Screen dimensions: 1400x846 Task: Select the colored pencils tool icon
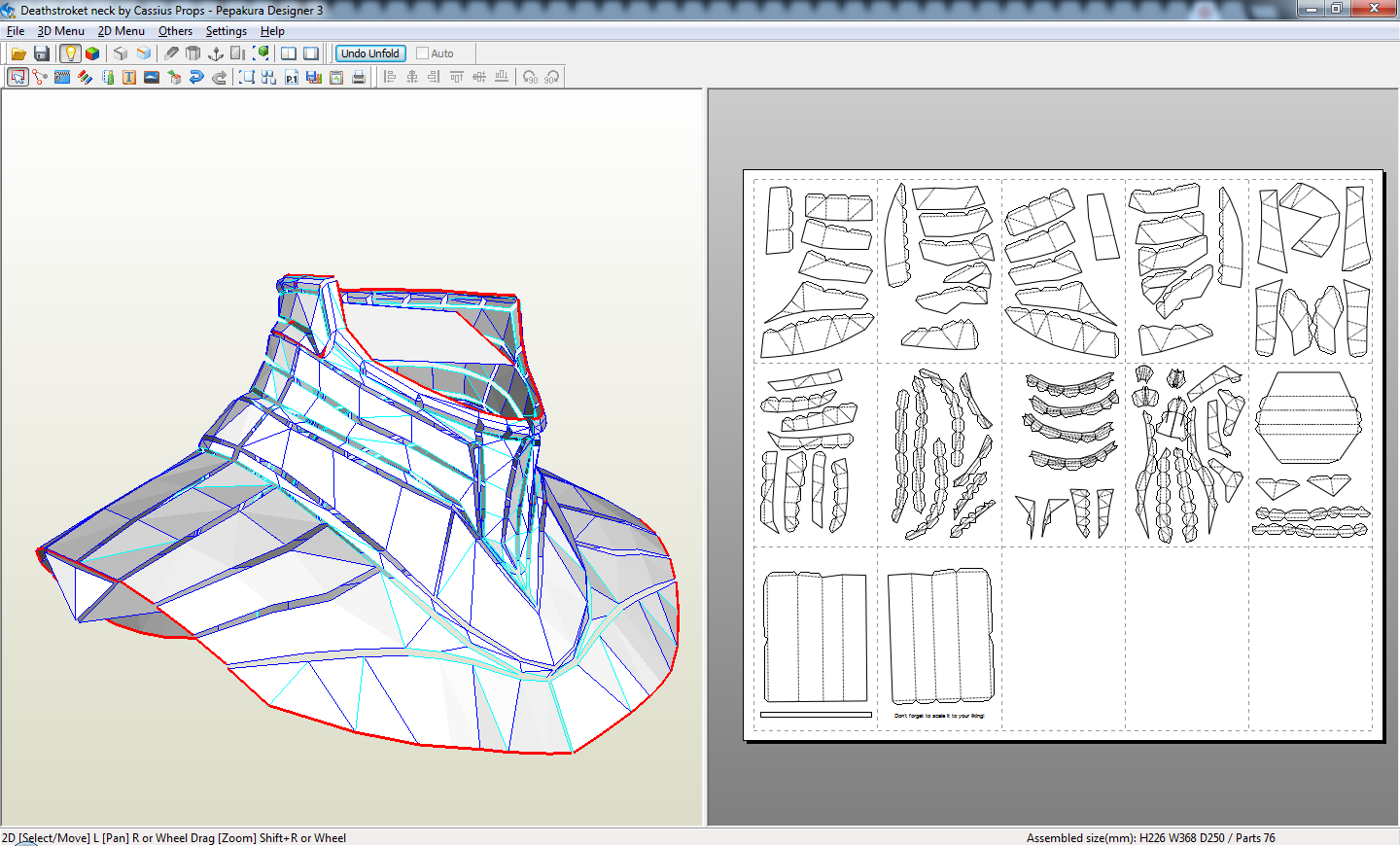pos(85,77)
